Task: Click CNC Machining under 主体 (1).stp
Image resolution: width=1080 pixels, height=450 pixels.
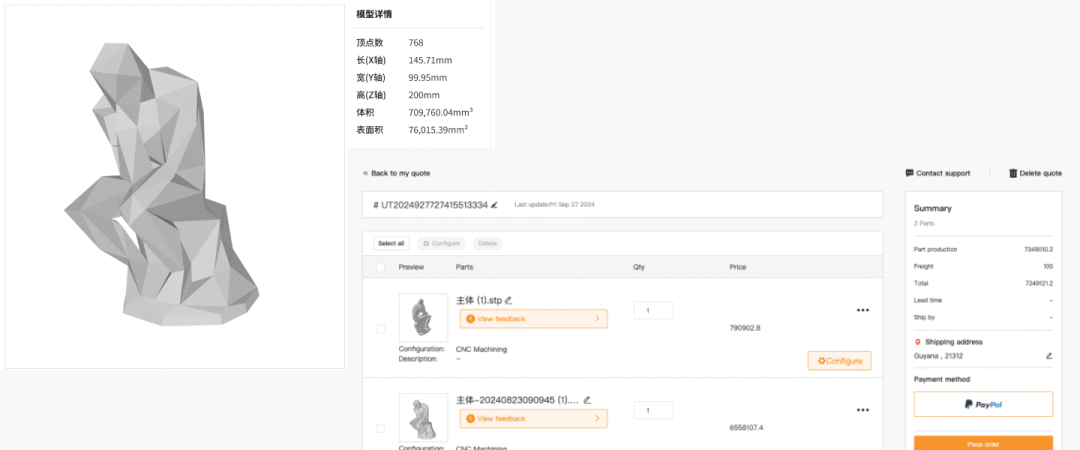Action: coord(481,349)
